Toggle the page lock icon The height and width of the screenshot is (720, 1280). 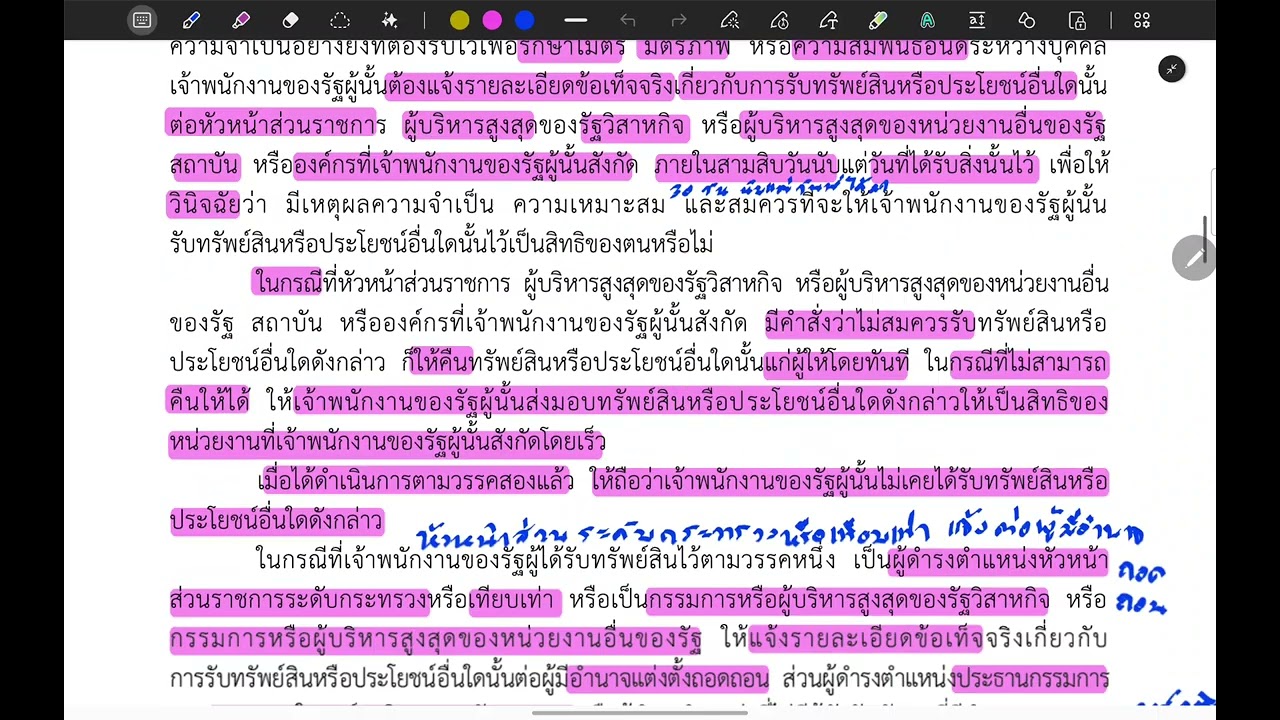pos(1077,20)
